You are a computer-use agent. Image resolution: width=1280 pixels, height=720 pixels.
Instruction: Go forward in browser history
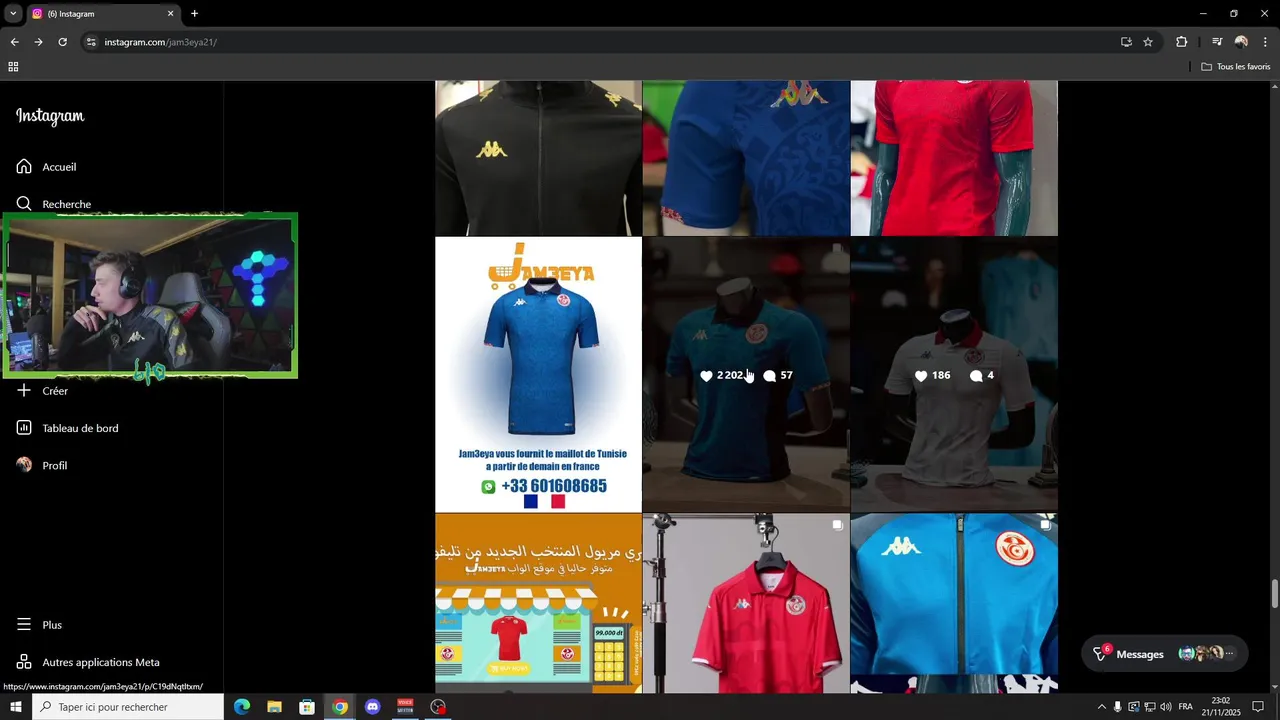tap(38, 42)
